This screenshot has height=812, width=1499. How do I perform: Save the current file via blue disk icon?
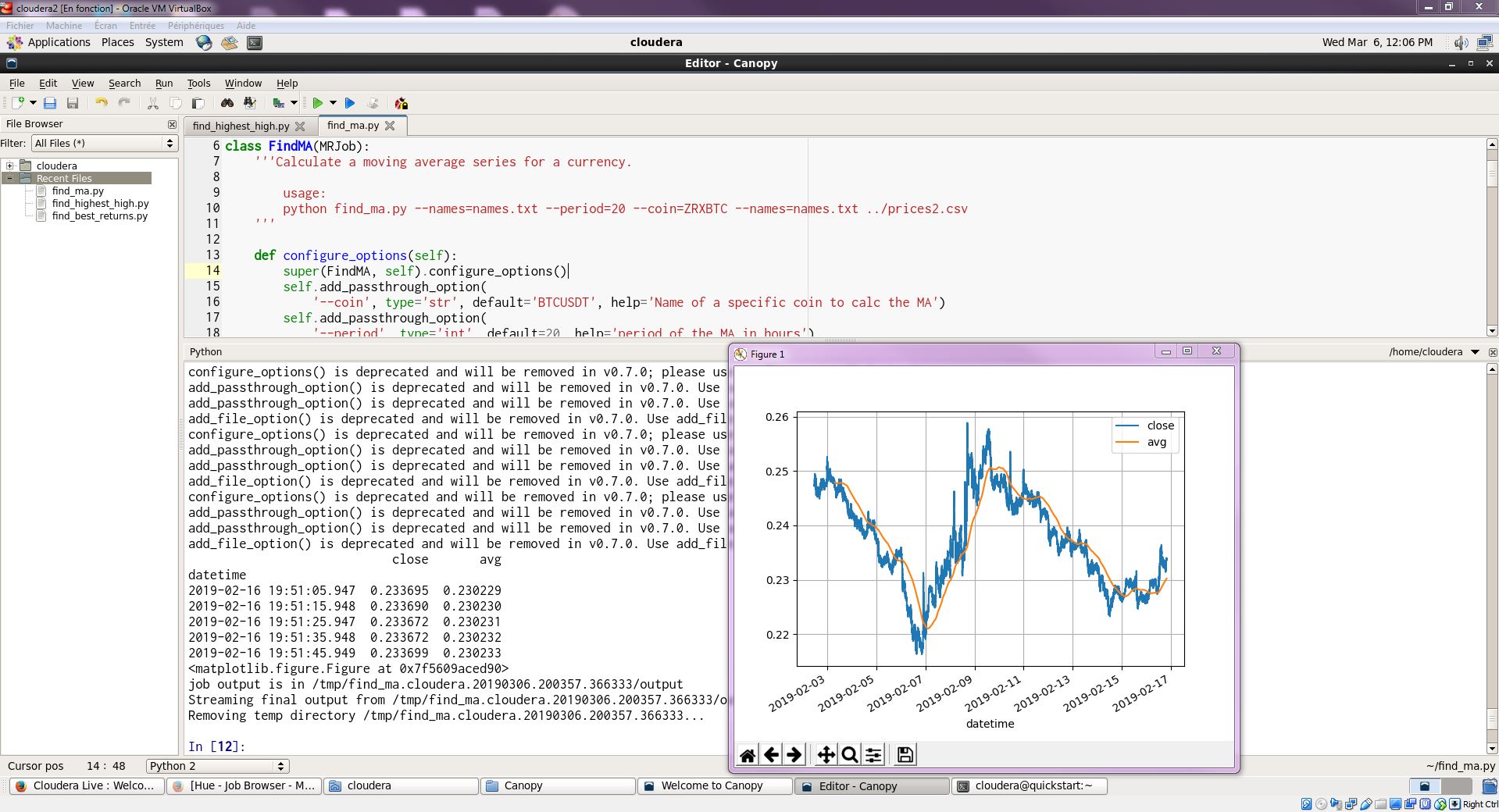(x=50, y=103)
